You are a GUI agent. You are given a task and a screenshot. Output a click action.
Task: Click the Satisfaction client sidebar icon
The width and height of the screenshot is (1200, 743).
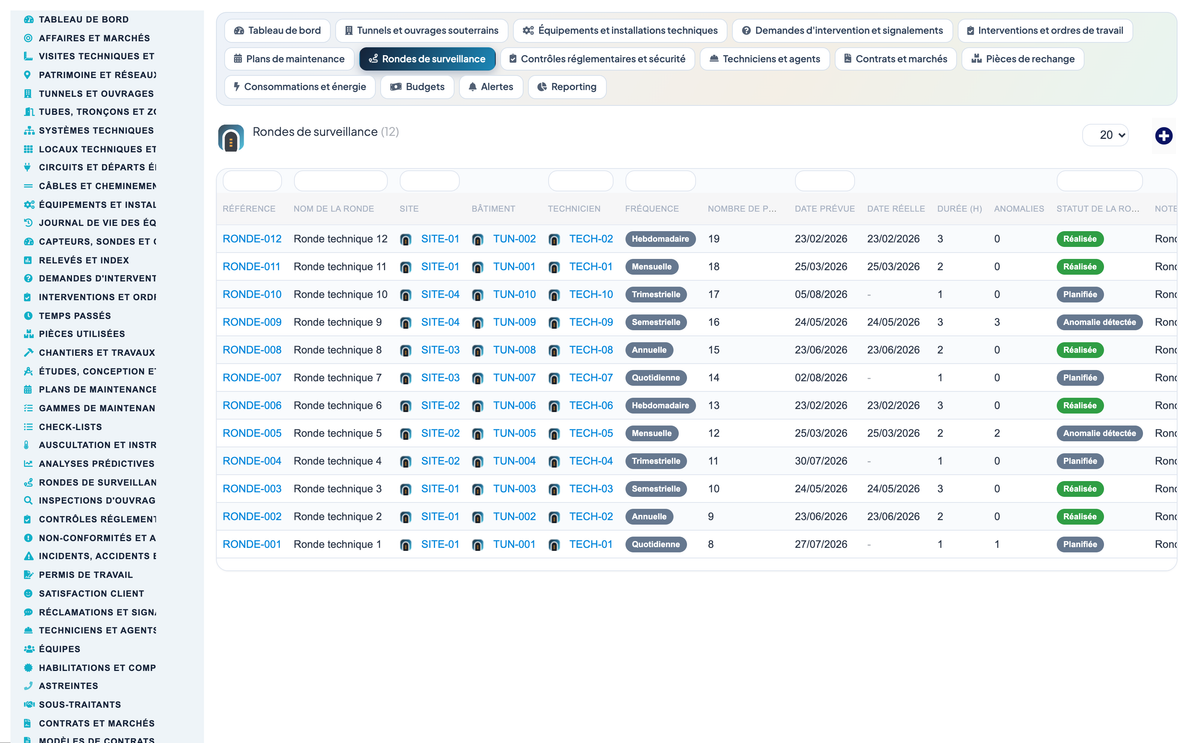(28, 593)
